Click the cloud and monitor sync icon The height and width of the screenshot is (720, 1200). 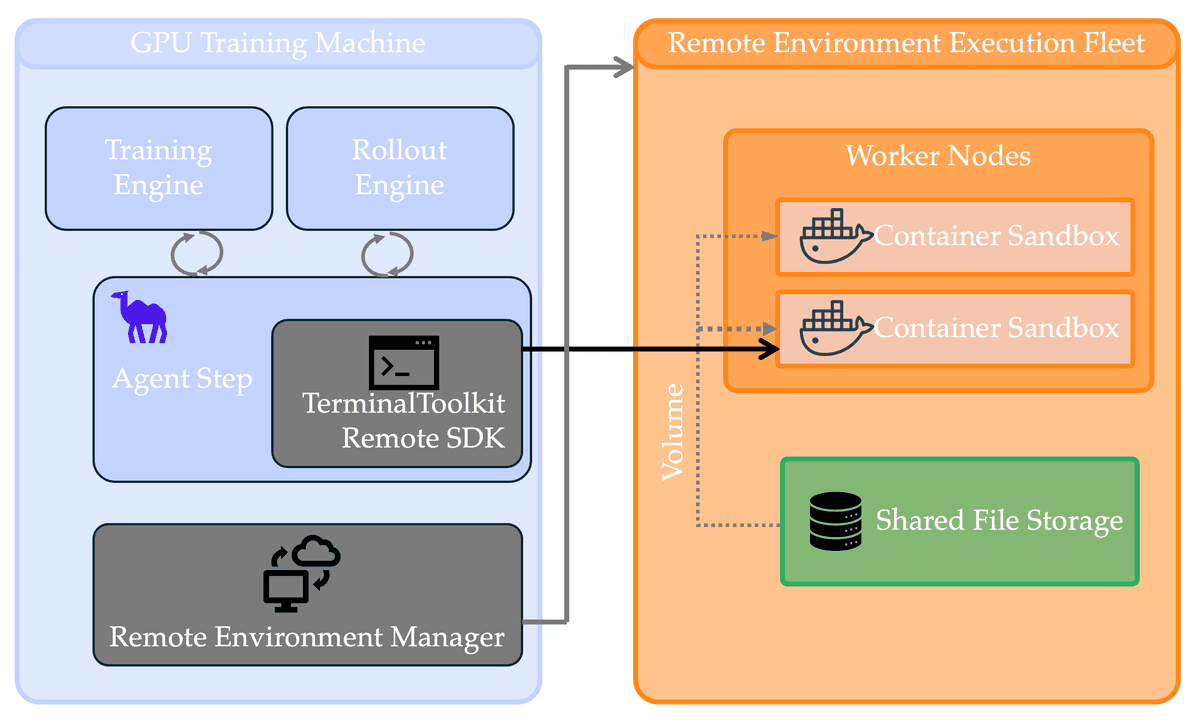tap(301, 574)
